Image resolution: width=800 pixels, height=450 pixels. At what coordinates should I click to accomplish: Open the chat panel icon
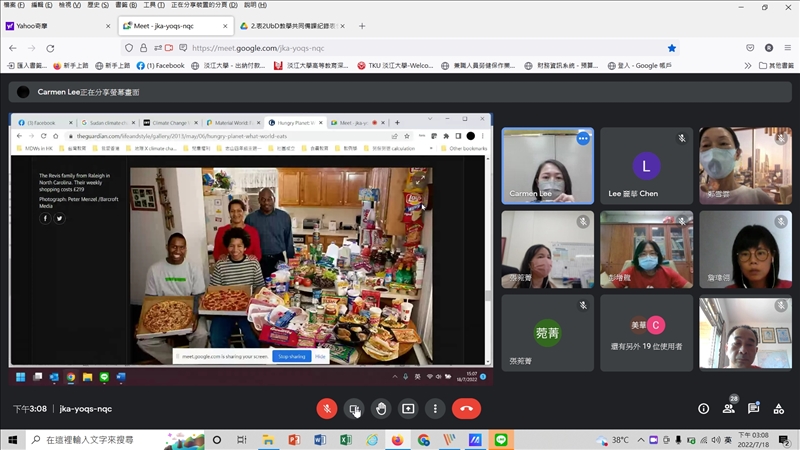tap(754, 408)
